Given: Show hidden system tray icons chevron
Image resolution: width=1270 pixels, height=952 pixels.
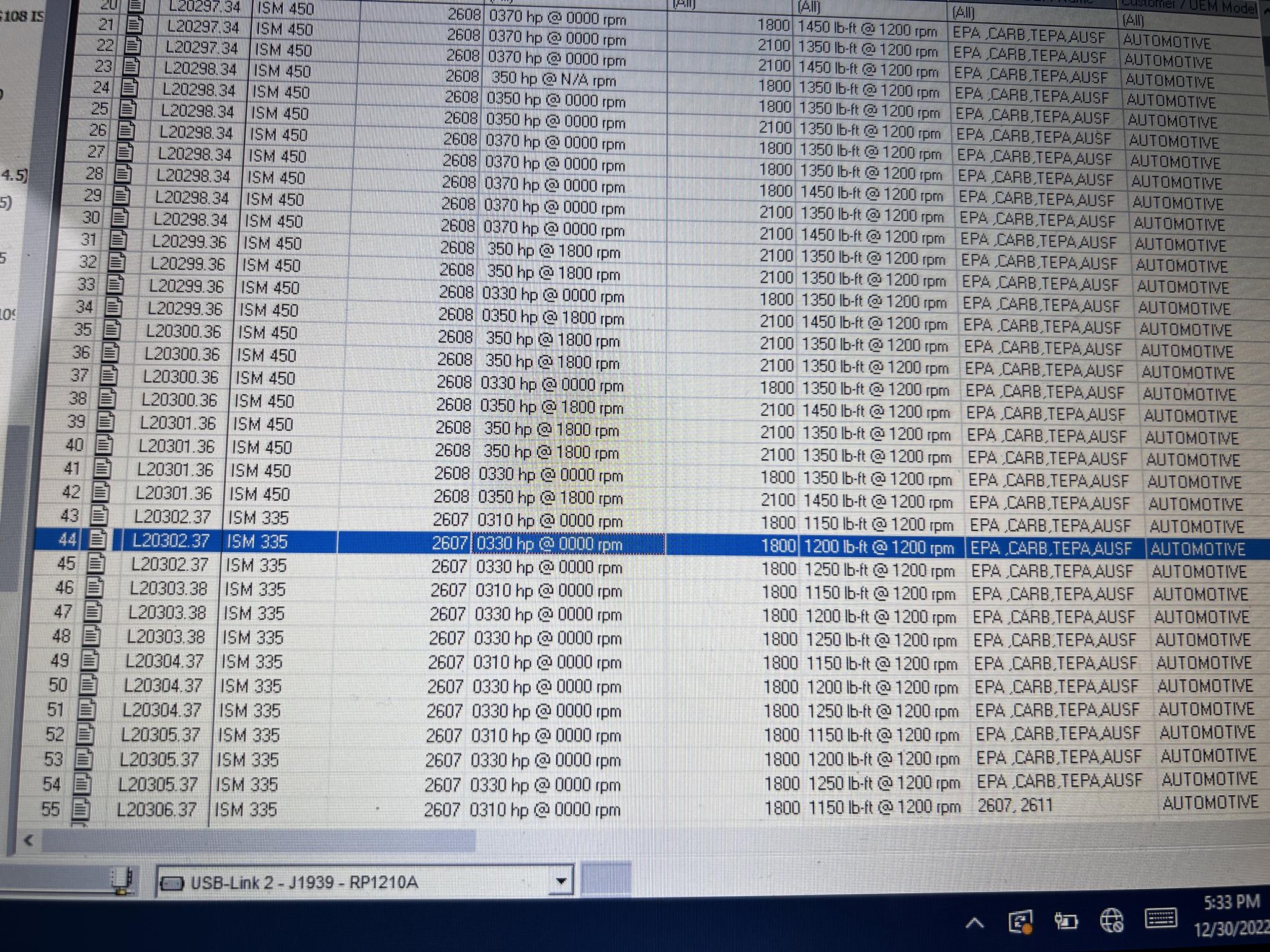Looking at the screenshot, I should (975, 924).
